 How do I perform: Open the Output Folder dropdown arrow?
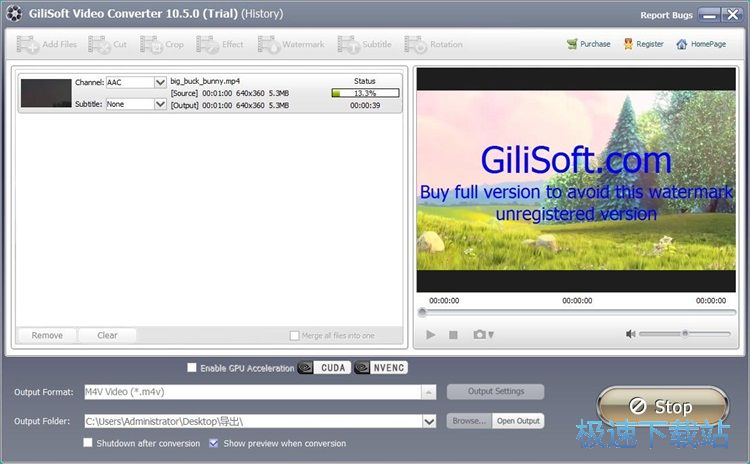click(429, 421)
